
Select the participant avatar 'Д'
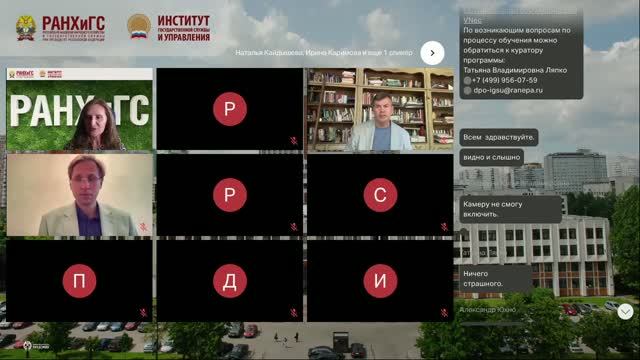[230, 281]
